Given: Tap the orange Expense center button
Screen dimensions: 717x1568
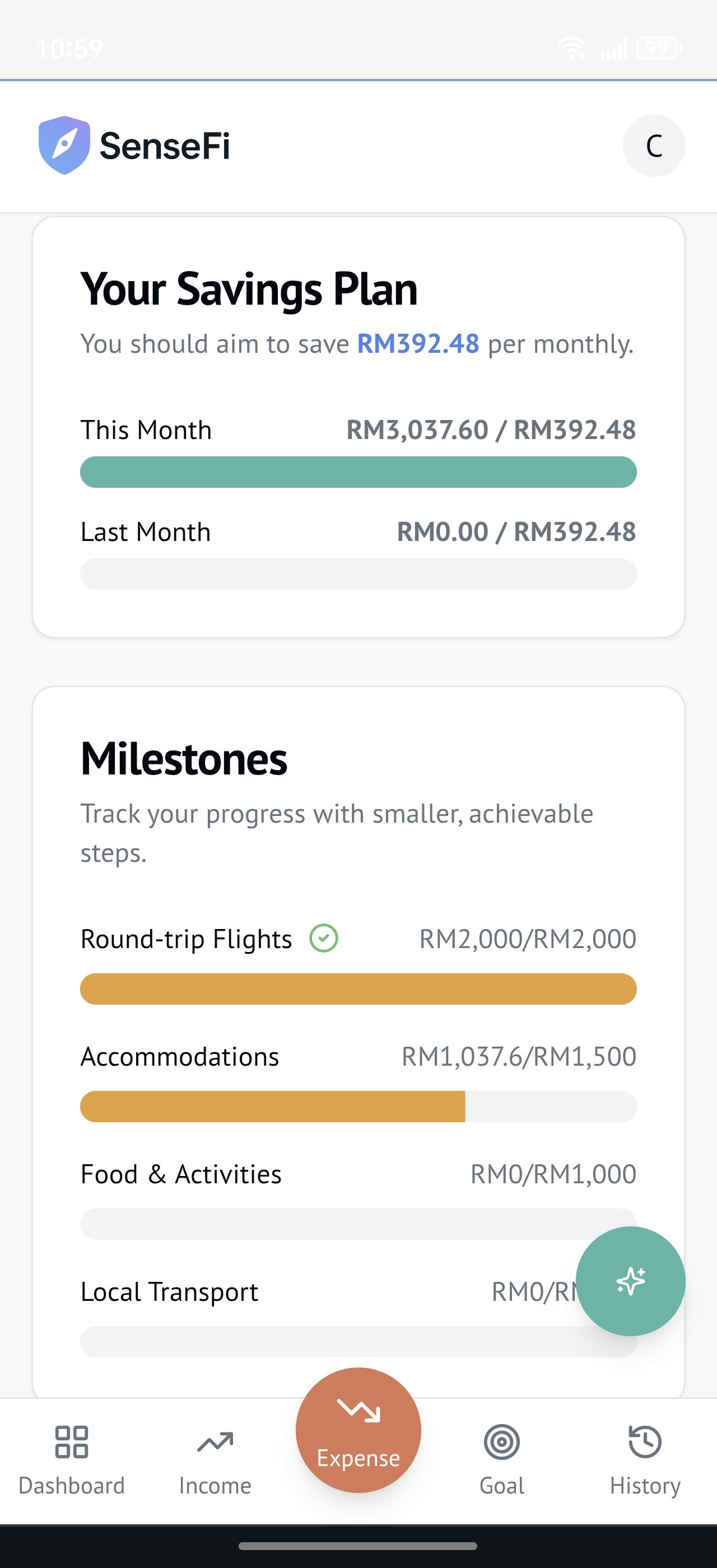Looking at the screenshot, I should [358, 1430].
